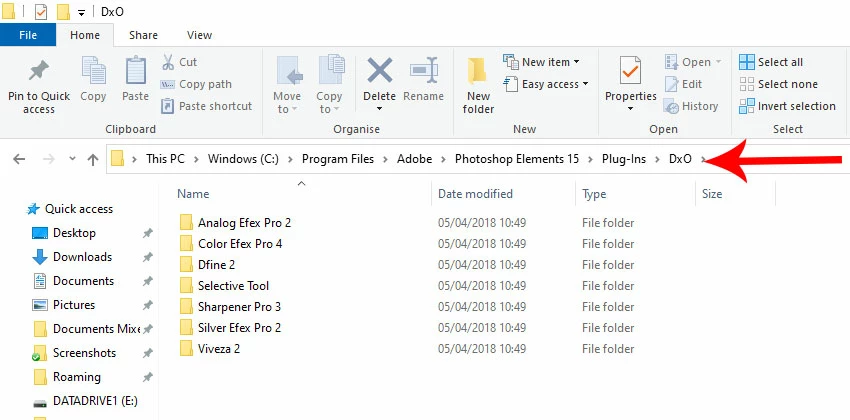850x420 pixels.
Task: Click Adobe breadcrumb in path
Action: [x=414, y=159]
